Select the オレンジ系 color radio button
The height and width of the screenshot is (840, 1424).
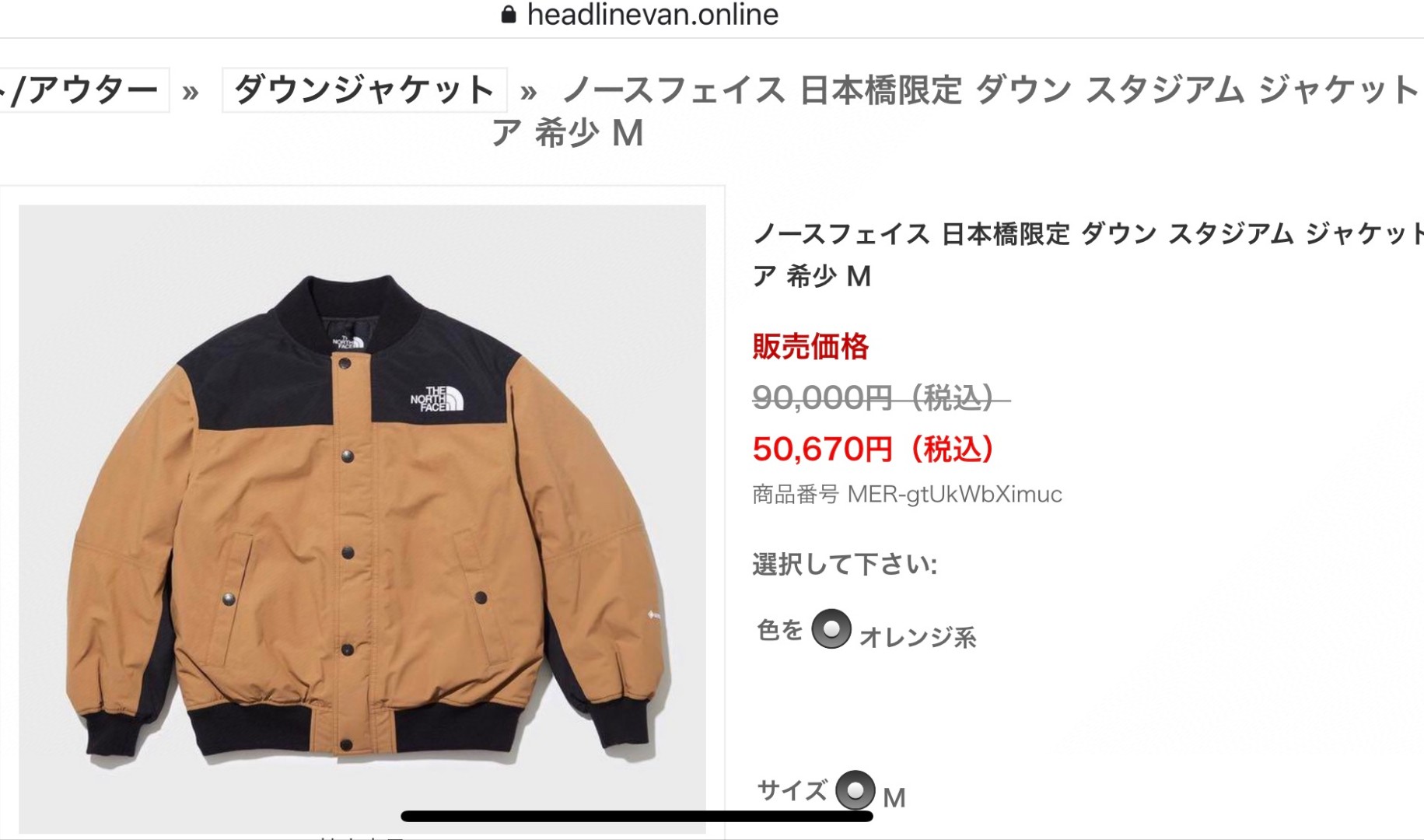tap(831, 628)
